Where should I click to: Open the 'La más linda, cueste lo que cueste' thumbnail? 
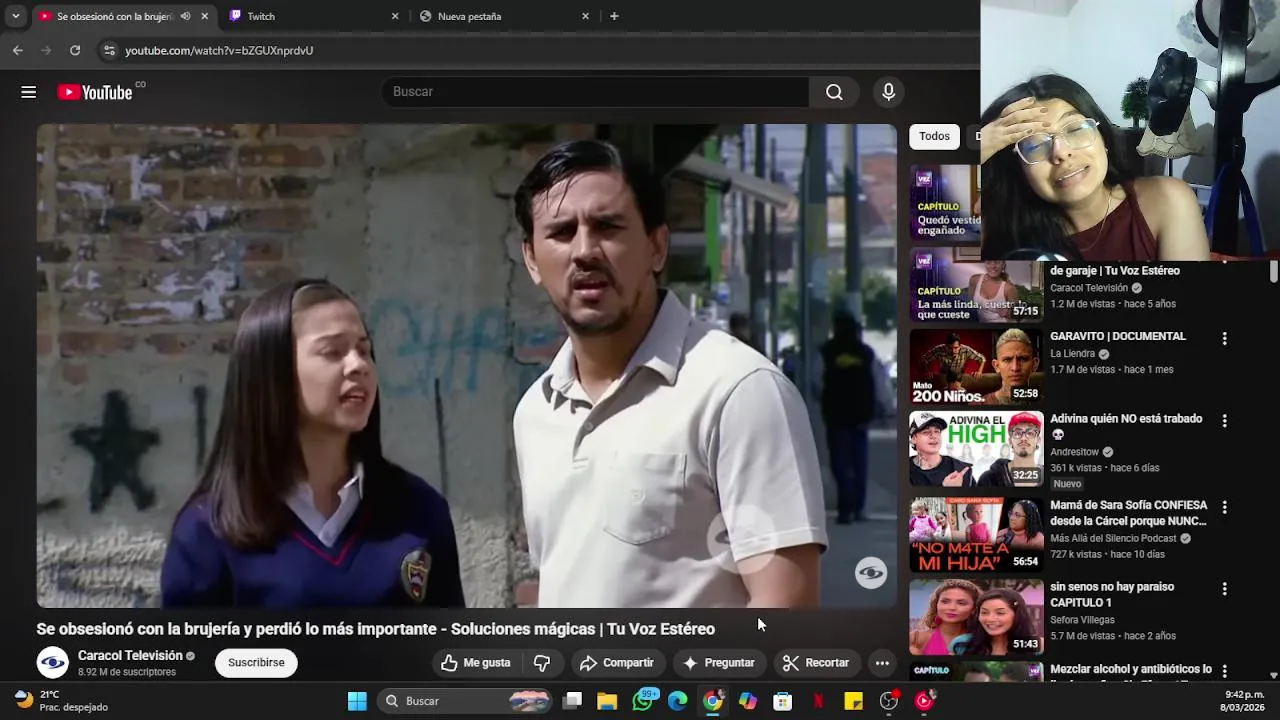point(976,285)
